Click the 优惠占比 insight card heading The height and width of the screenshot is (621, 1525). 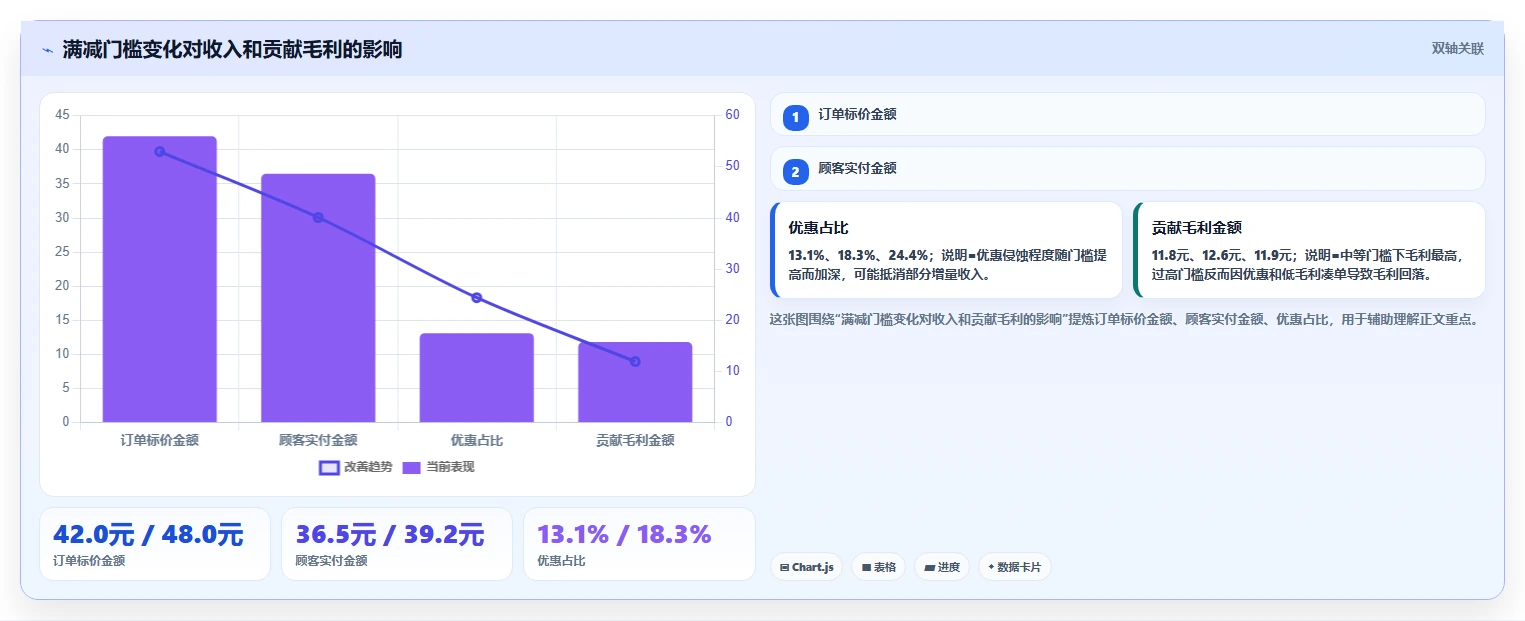click(x=818, y=228)
